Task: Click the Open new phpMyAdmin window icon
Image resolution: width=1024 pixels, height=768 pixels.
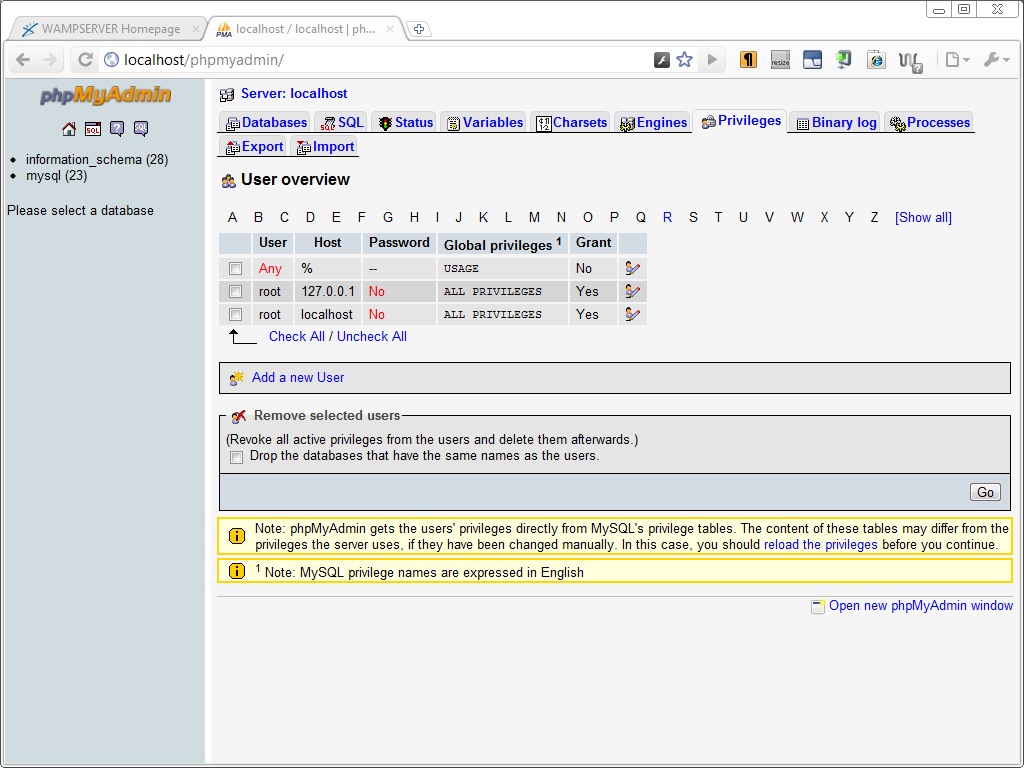Action: [818, 607]
